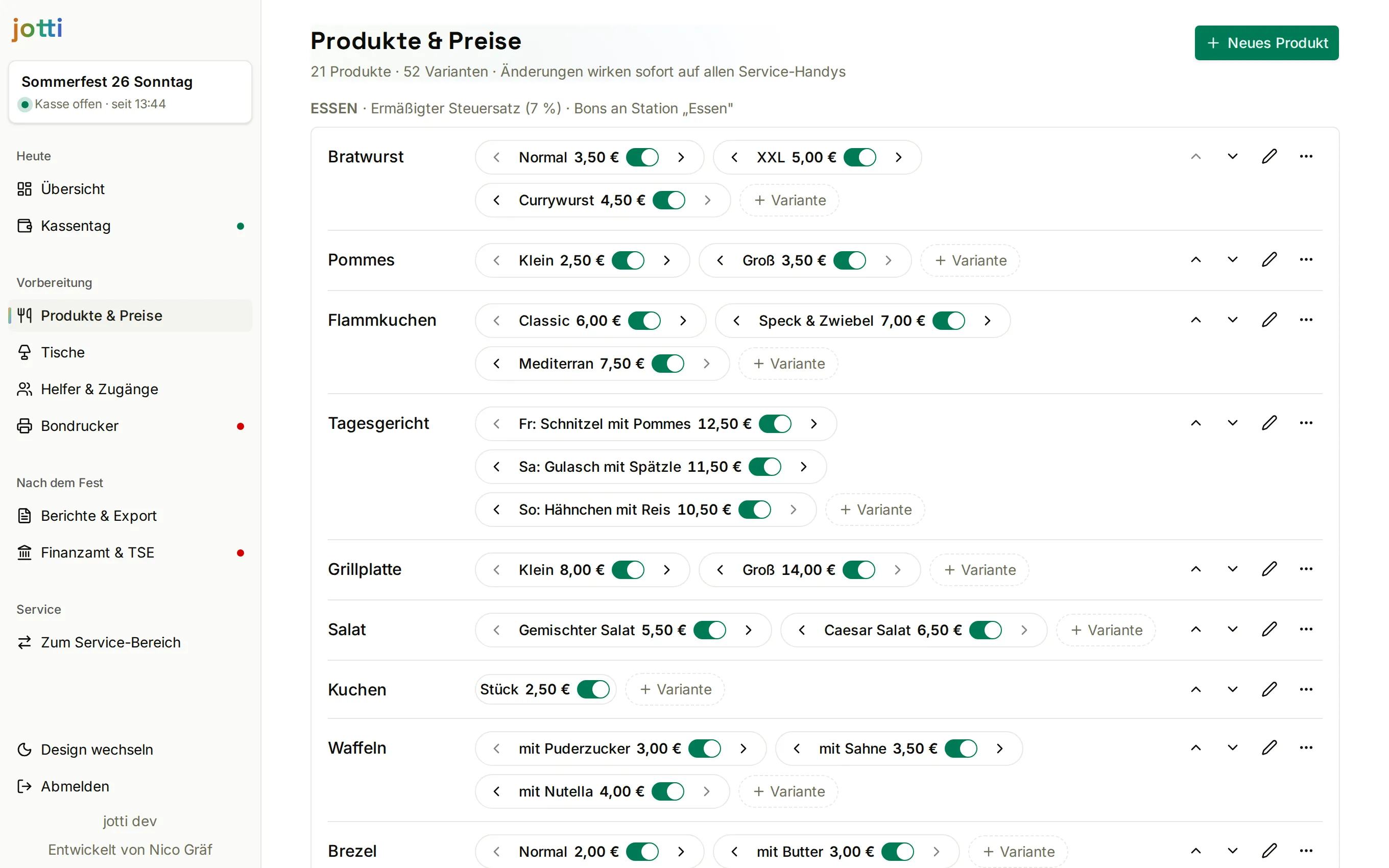Open more options for Bratwurst
1389x868 pixels.
[x=1306, y=156]
